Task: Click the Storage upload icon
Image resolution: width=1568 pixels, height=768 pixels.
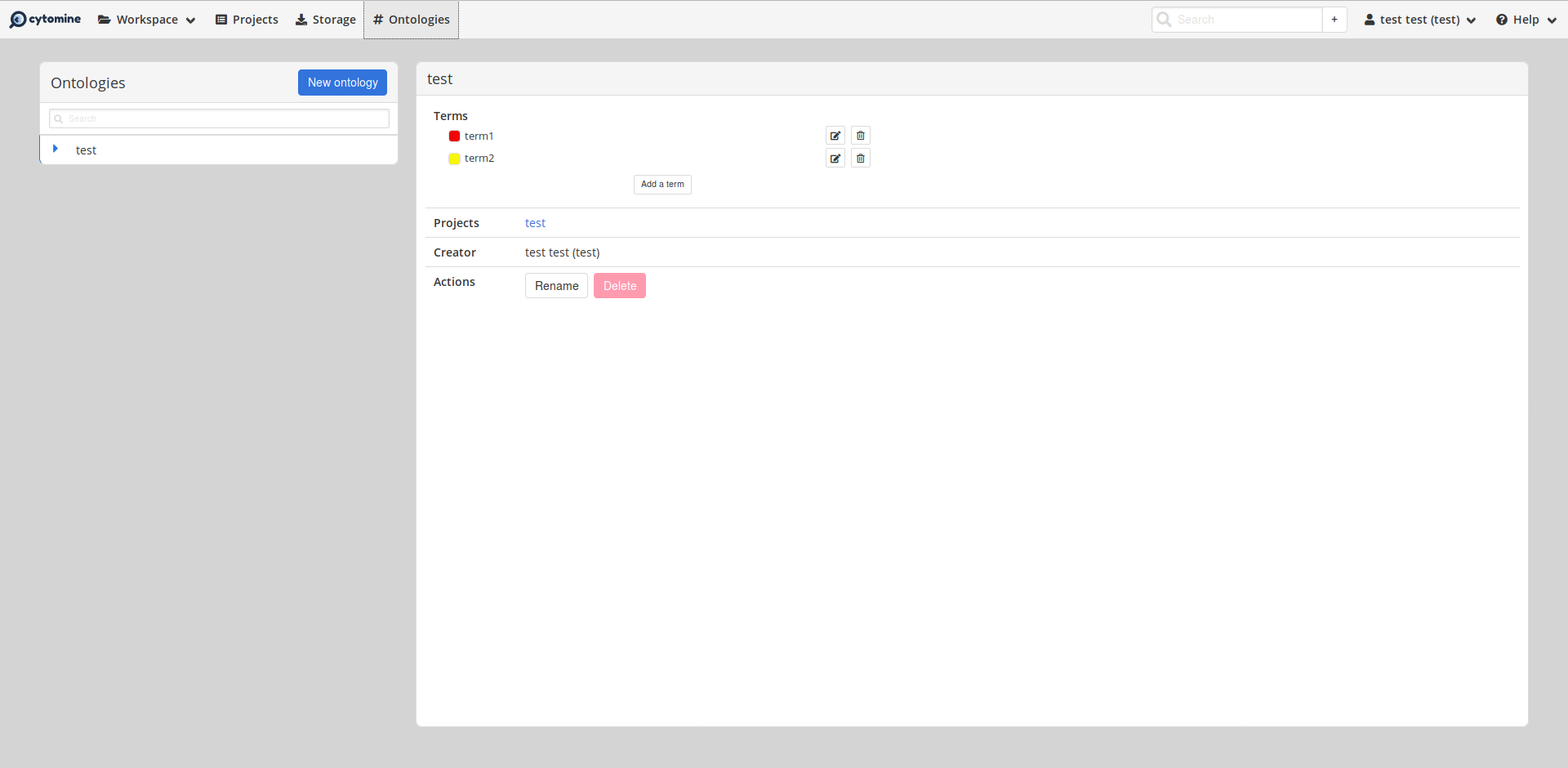Action: pyautogui.click(x=301, y=19)
